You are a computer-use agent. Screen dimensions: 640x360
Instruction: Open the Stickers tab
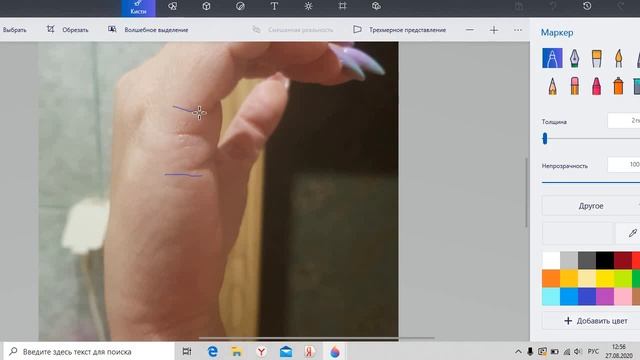tap(240, 6)
